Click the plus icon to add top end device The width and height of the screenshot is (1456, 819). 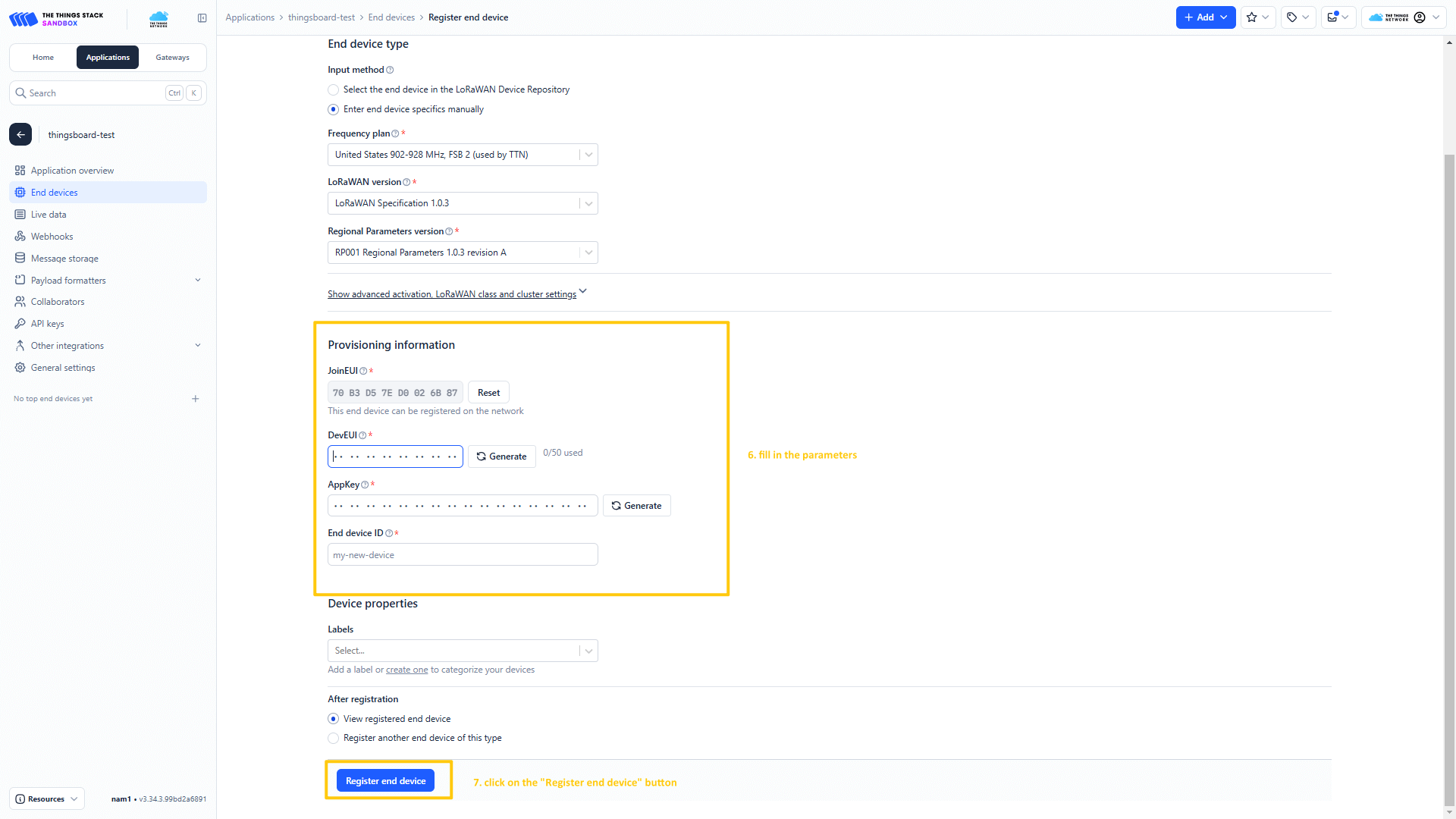[196, 399]
